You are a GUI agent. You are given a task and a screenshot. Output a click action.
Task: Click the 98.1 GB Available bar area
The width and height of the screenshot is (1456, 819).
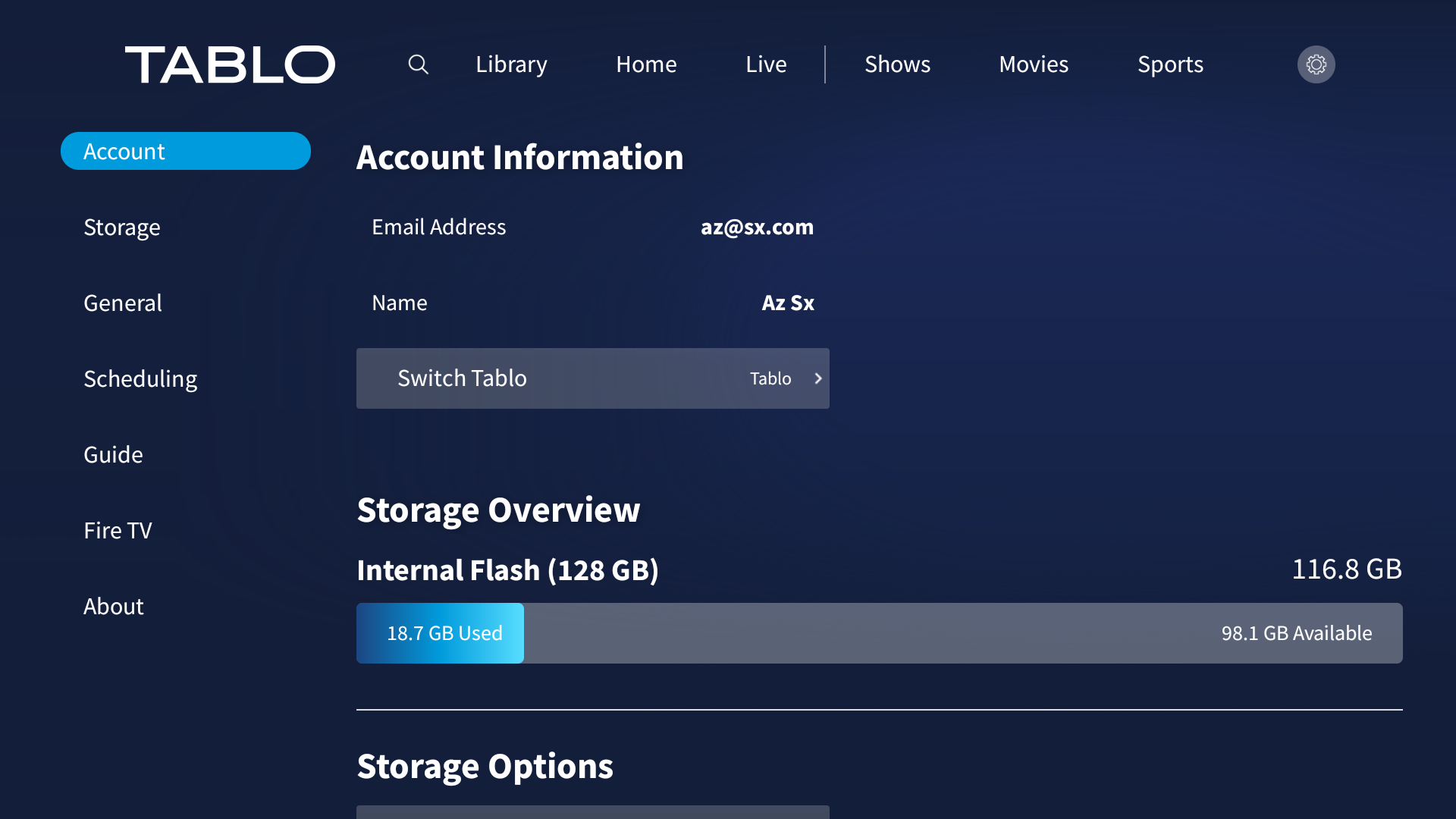[963, 633]
